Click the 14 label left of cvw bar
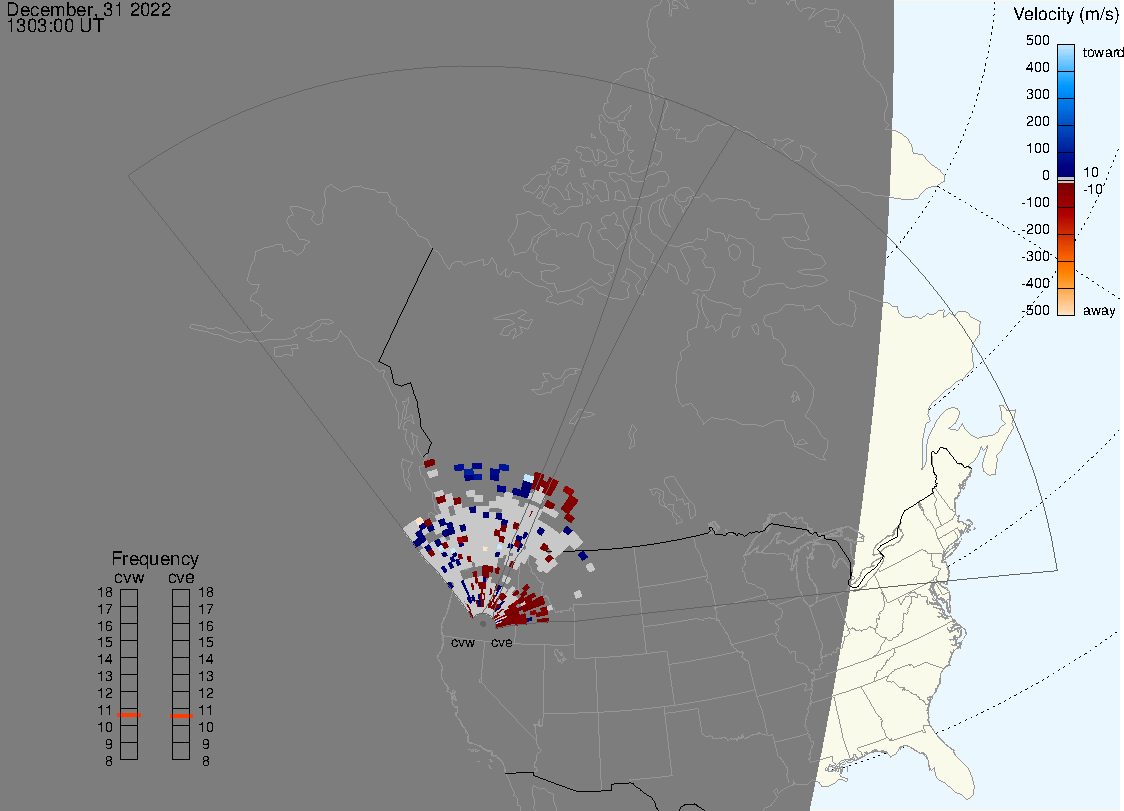This screenshot has height=811, width=1124. tap(105, 660)
